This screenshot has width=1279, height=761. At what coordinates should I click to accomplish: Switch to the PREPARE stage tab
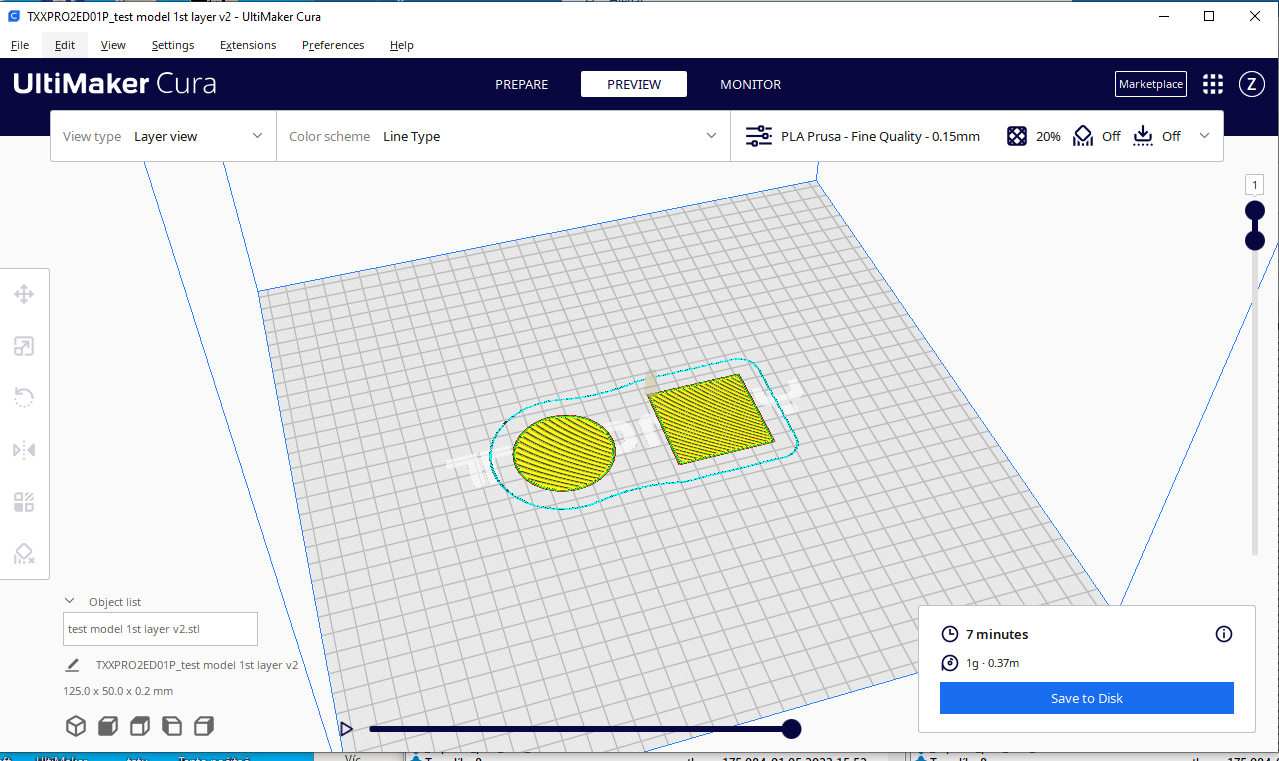pos(521,85)
